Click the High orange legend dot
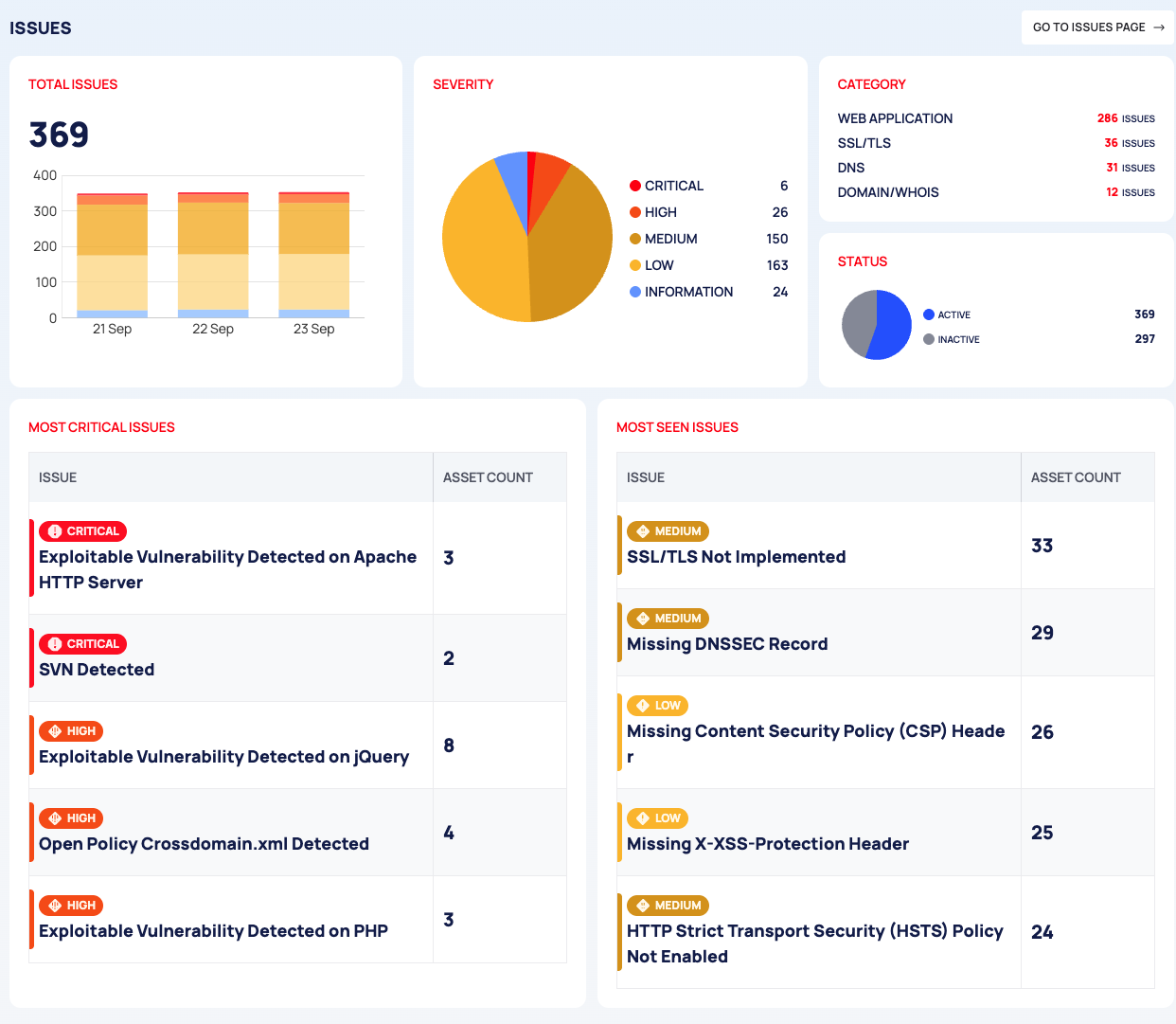The width and height of the screenshot is (1176, 1024). pyautogui.click(x=635, y=212)
